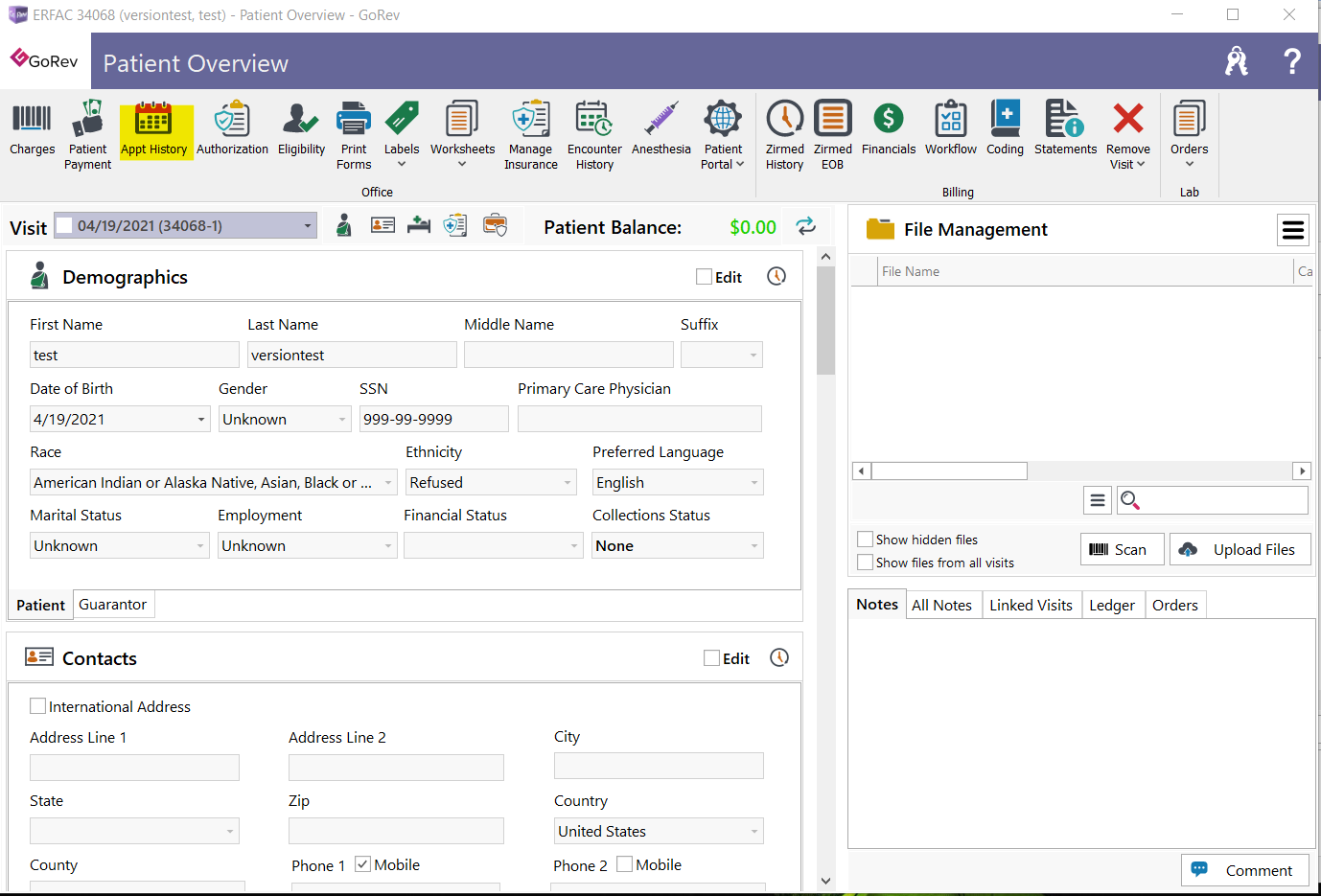Switch to the Guarantor tab
Image resolution: width=1321 pixels, height=896 pixels.
(113, 605)
